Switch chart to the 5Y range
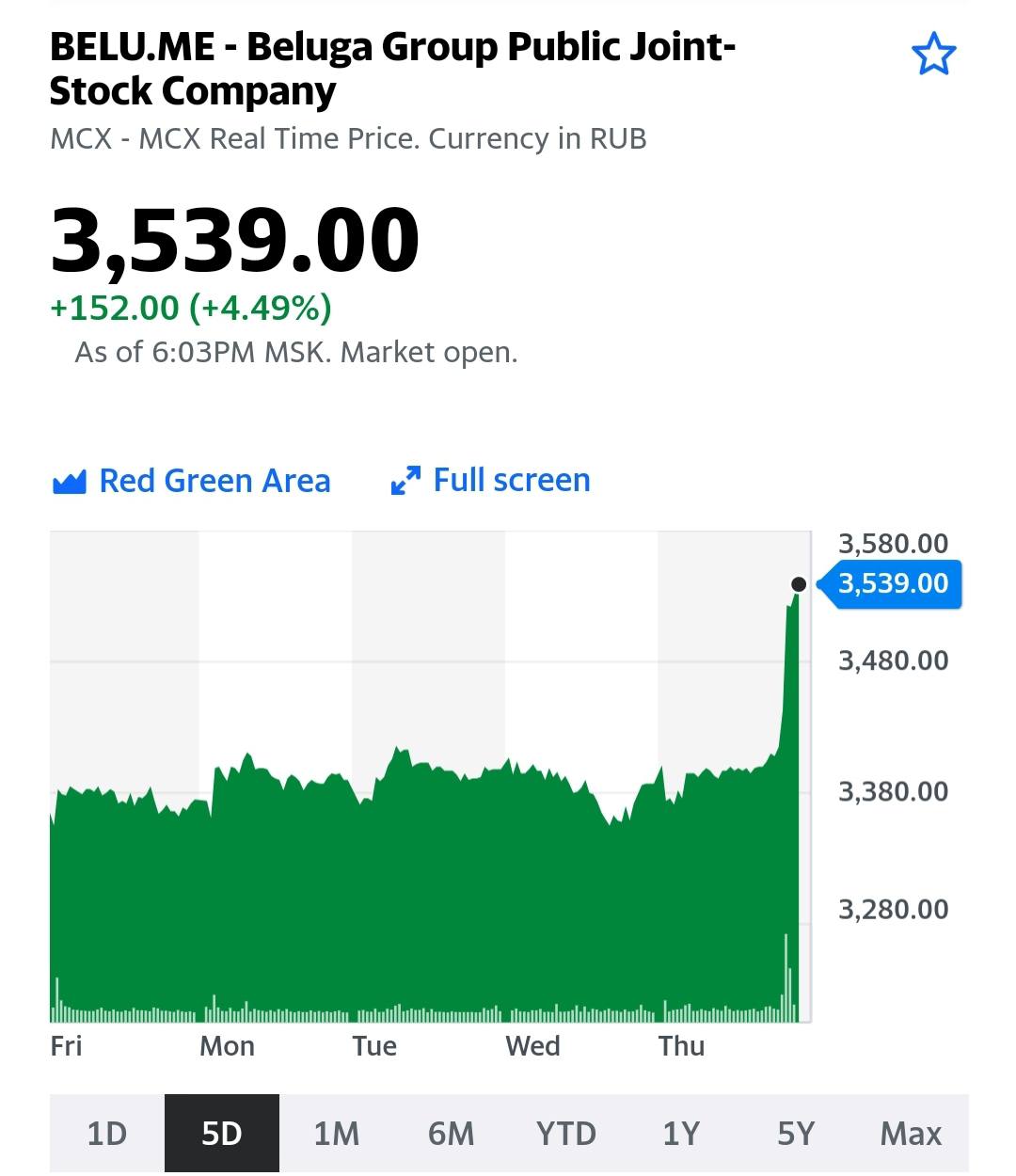 (x=796, y=1134)
